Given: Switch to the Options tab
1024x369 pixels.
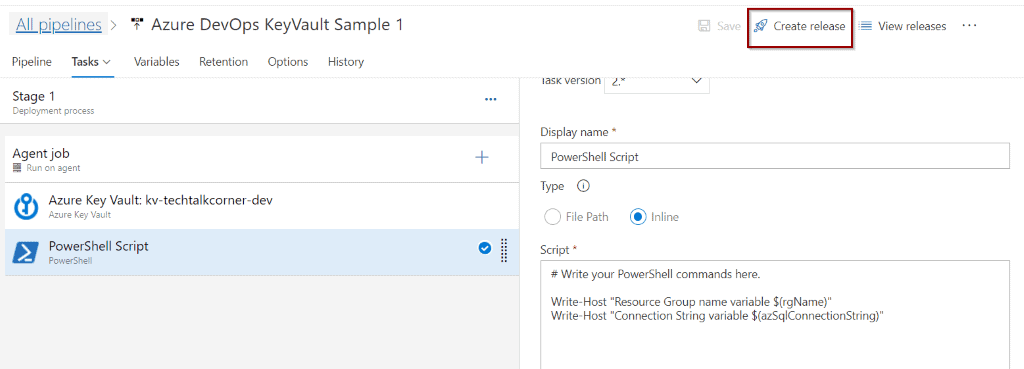Looking at the screenshot, I should coord(288,62).
